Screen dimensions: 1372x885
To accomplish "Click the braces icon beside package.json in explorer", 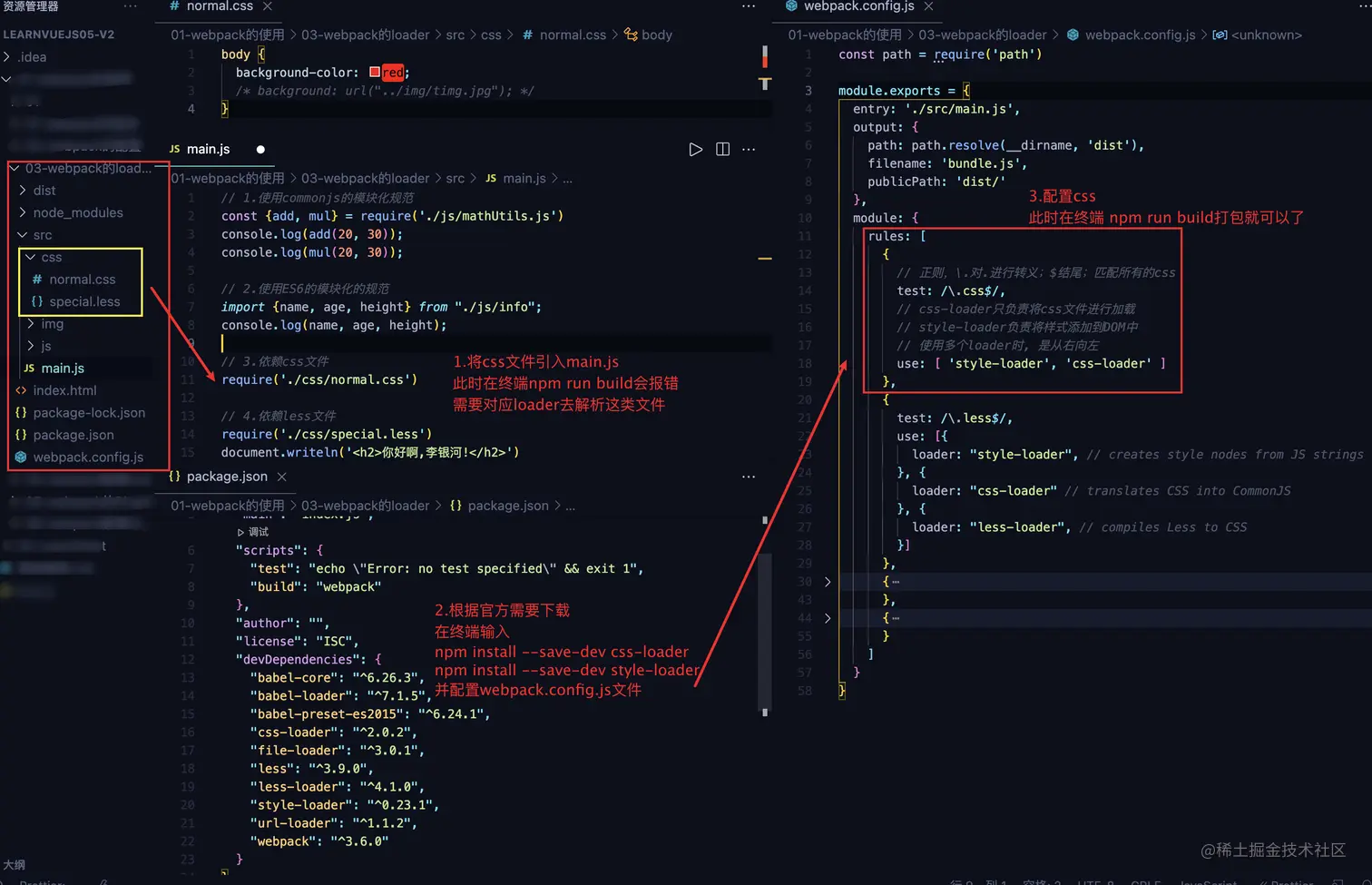I will [21, 435].
